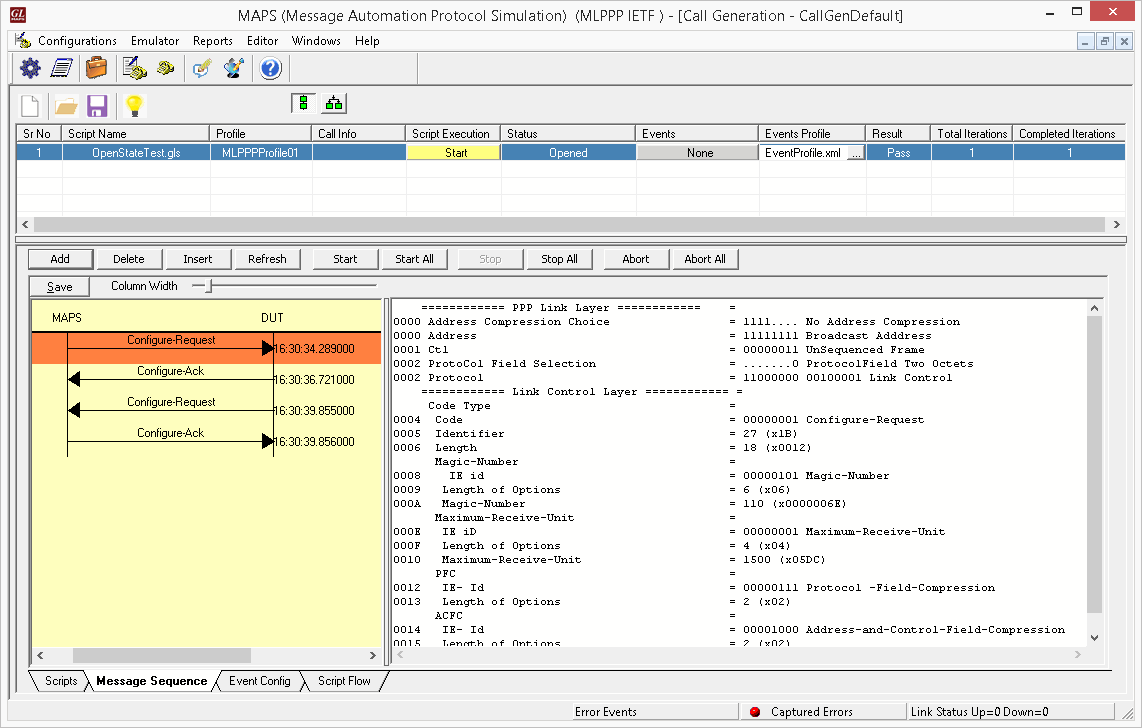Screen dimensions: 1142x728
Task: Select the OpenStateTest.gls script name cell
Action: [x=136, y=153]
